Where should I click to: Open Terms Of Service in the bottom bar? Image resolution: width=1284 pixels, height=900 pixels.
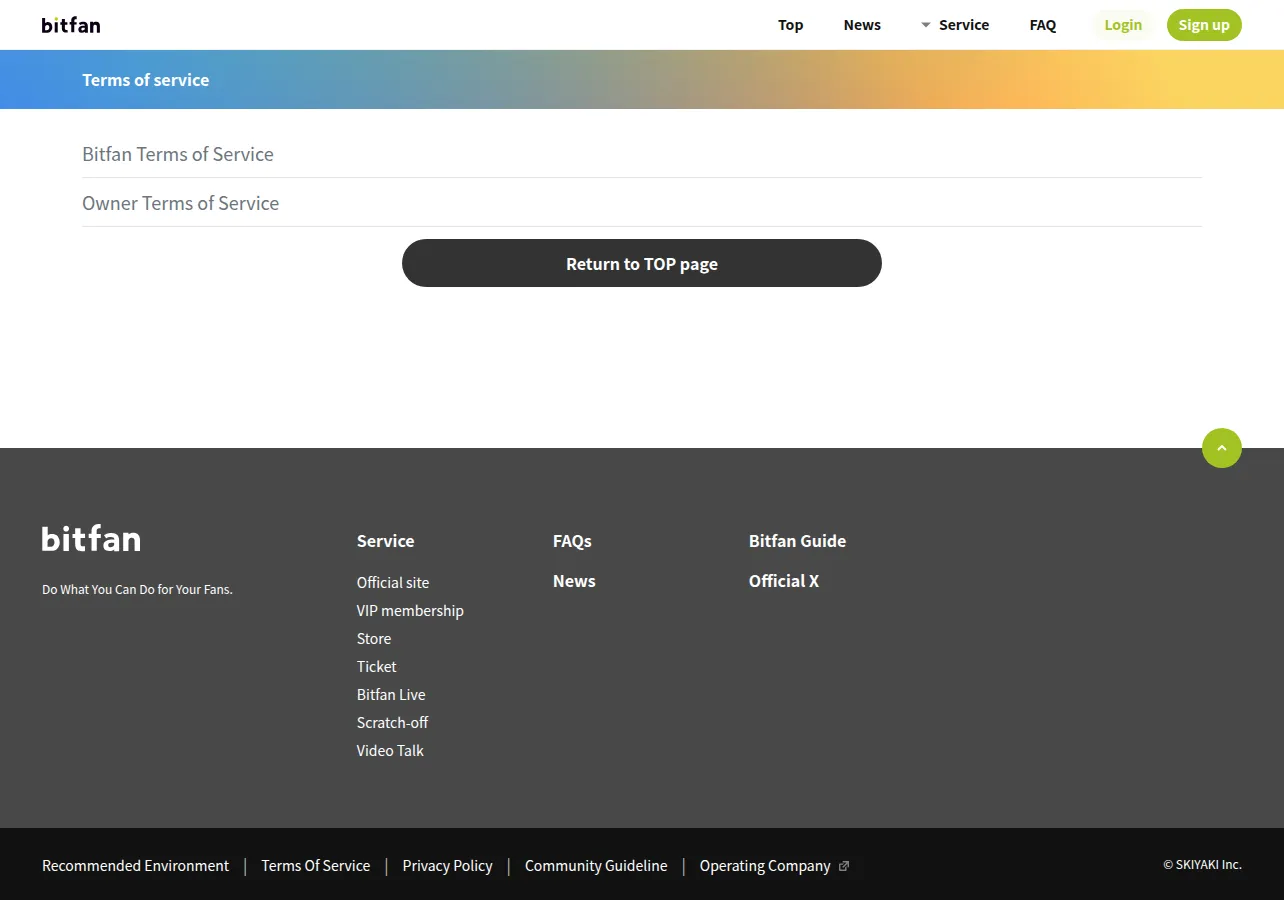(315, 866)
